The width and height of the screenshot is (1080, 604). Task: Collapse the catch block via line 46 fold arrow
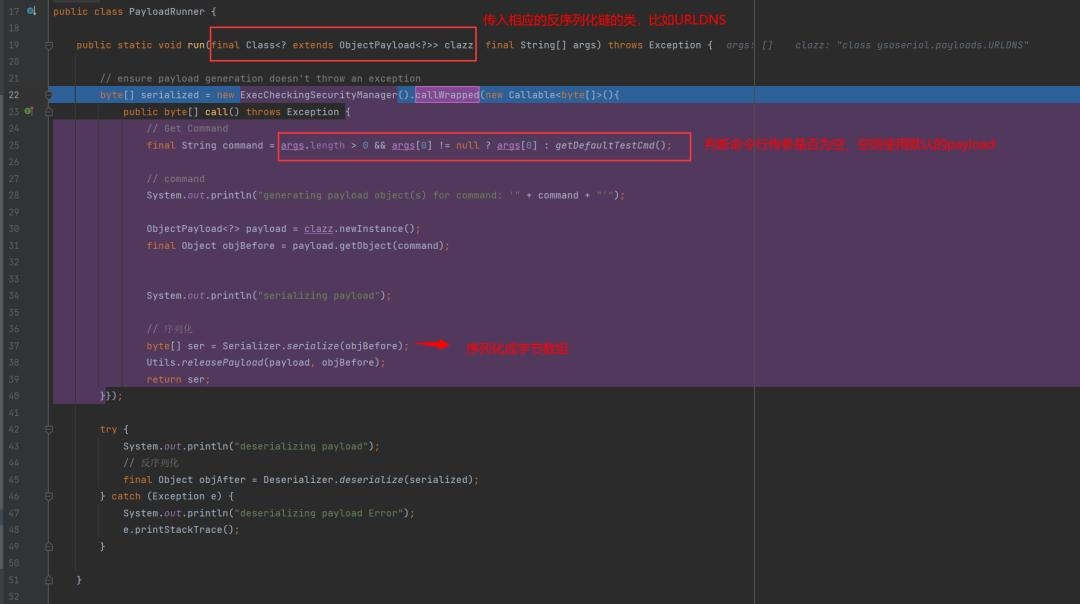47,496
